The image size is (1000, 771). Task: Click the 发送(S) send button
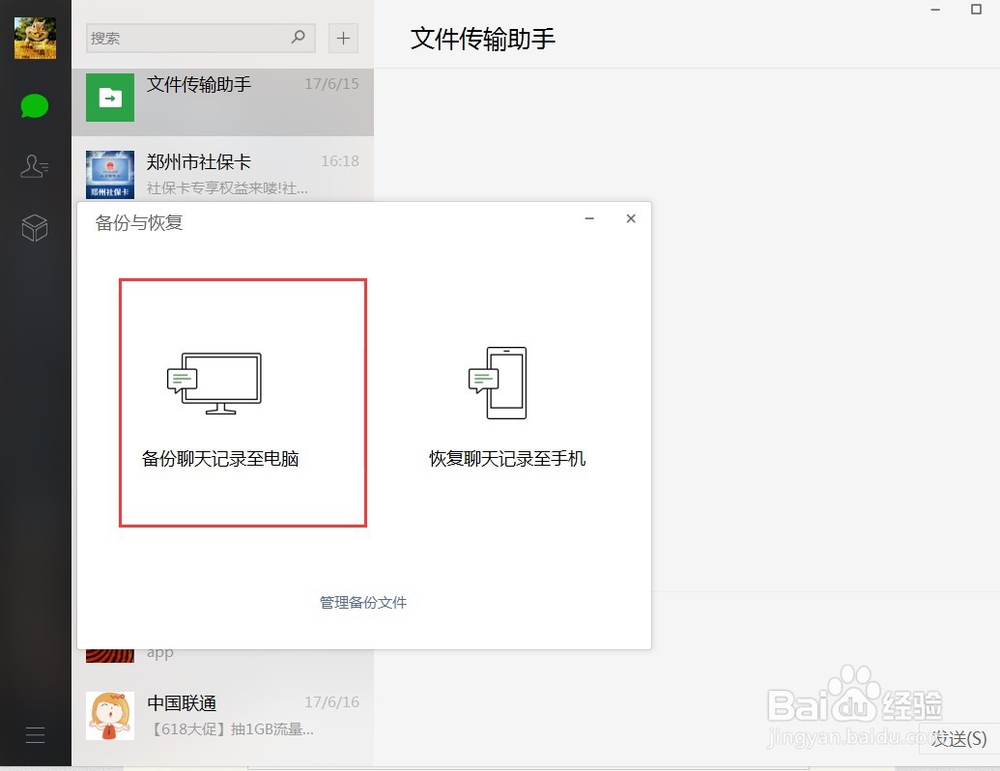[959, 738]
